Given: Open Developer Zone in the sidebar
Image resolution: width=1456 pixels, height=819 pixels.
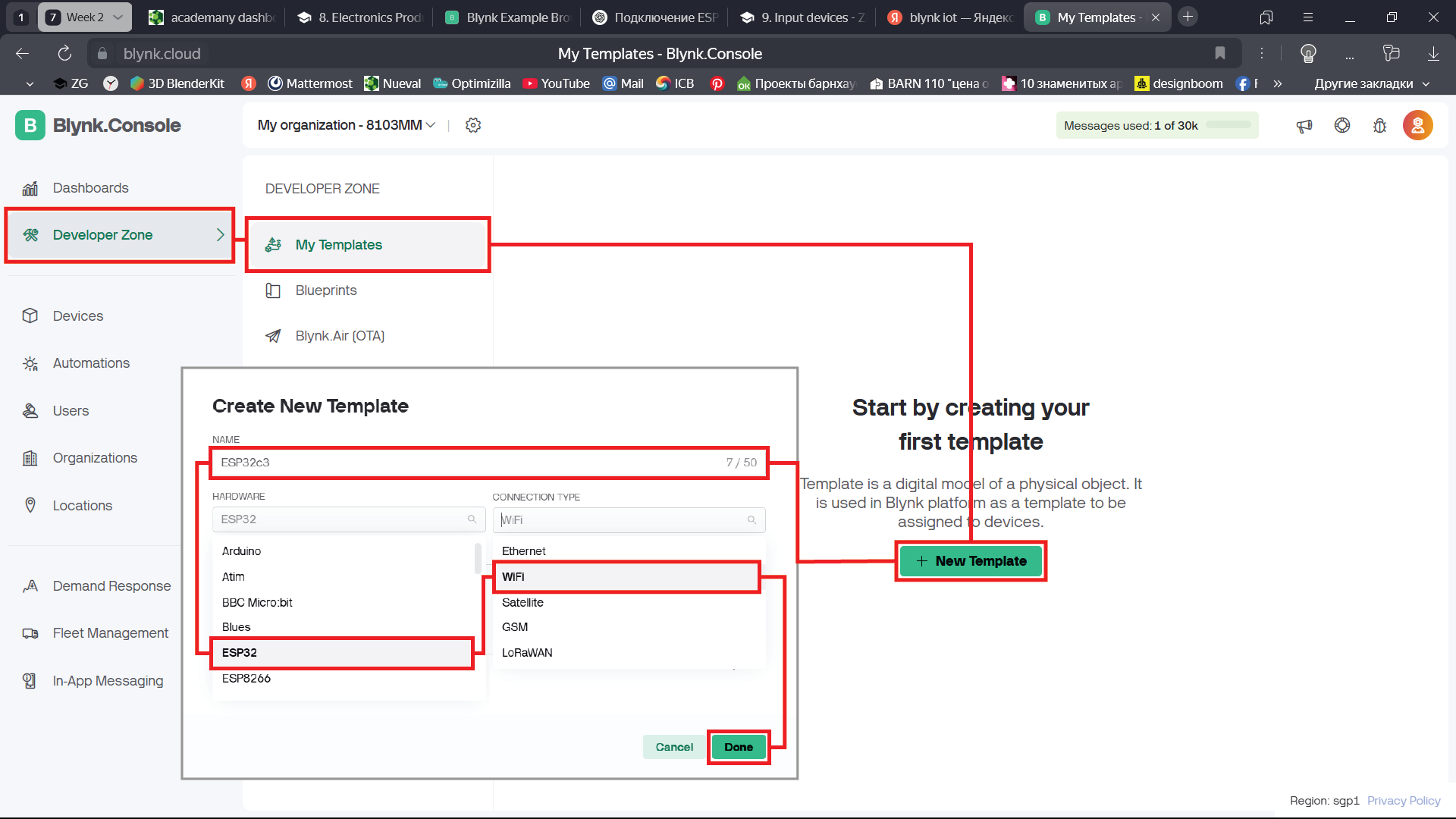Looking at the screenshot, I should pyautogui.click(x=120, y=235).
